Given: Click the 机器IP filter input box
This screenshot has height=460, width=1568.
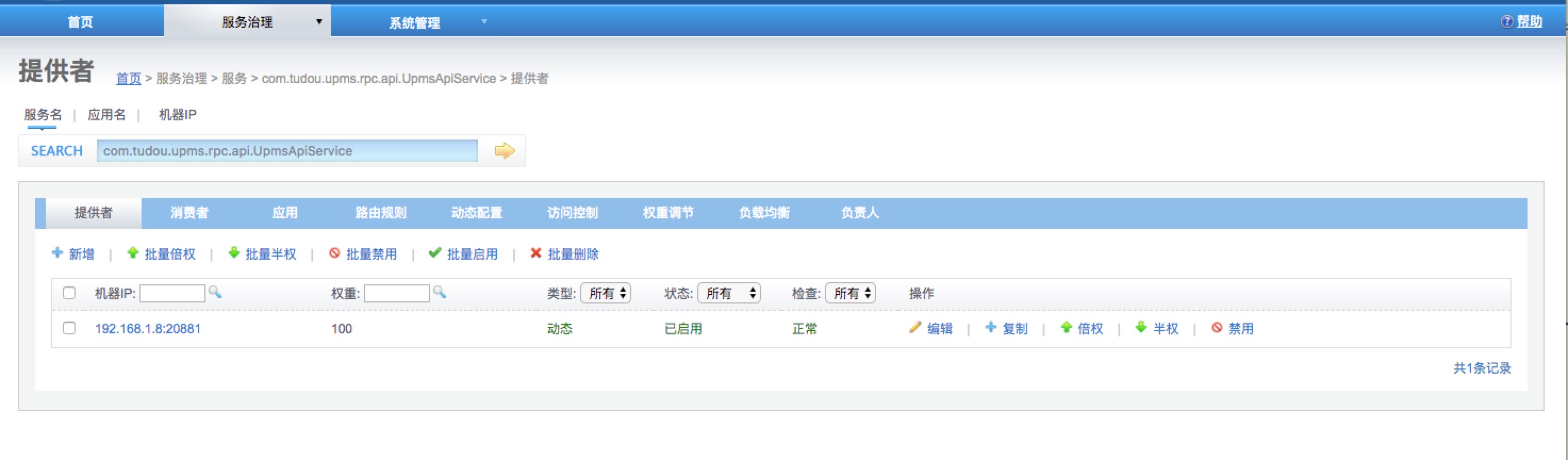Looking at the screenshot, I should point(172,293).
